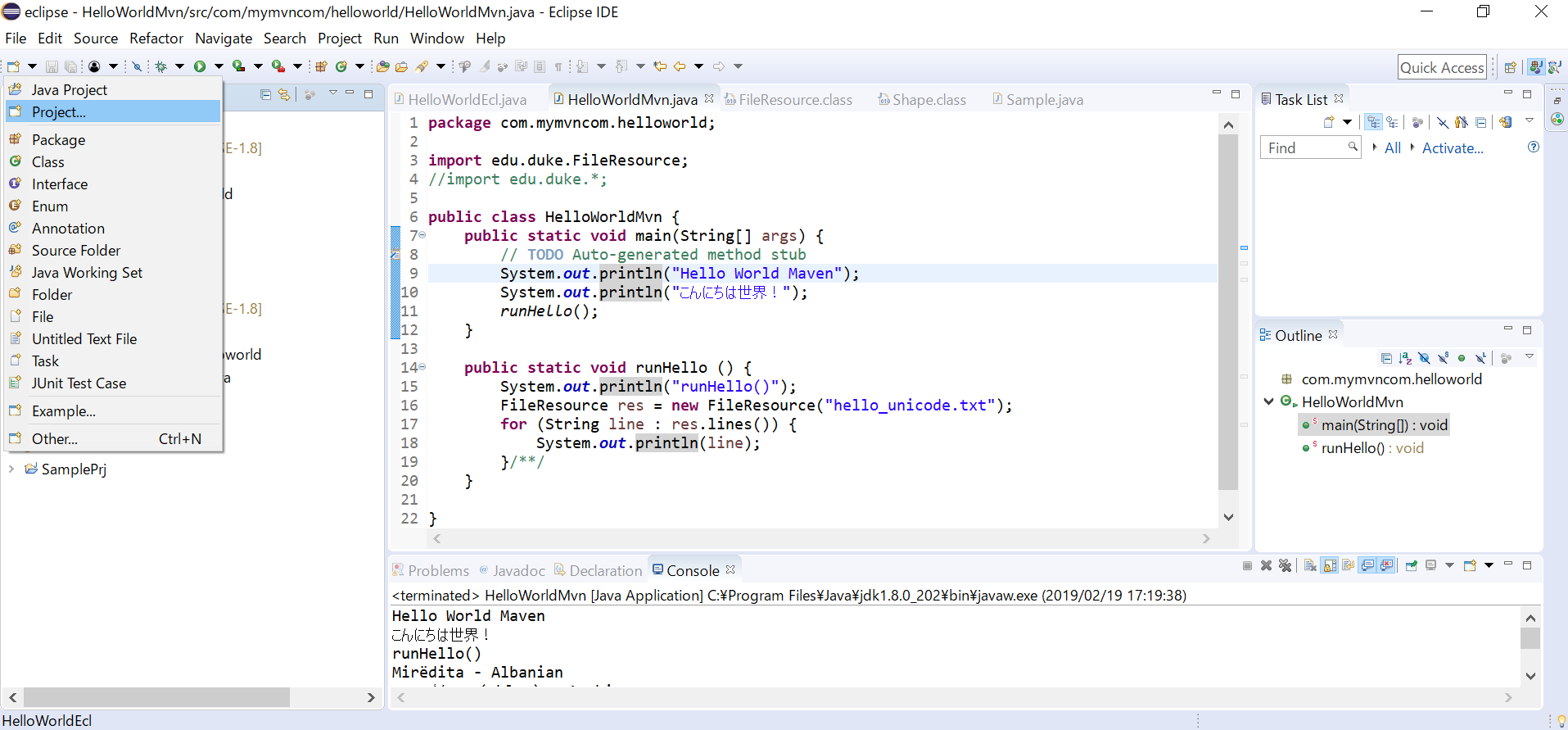
Task: Click the Collapse All icon in Outline
Action: (x=1386, y=358)
